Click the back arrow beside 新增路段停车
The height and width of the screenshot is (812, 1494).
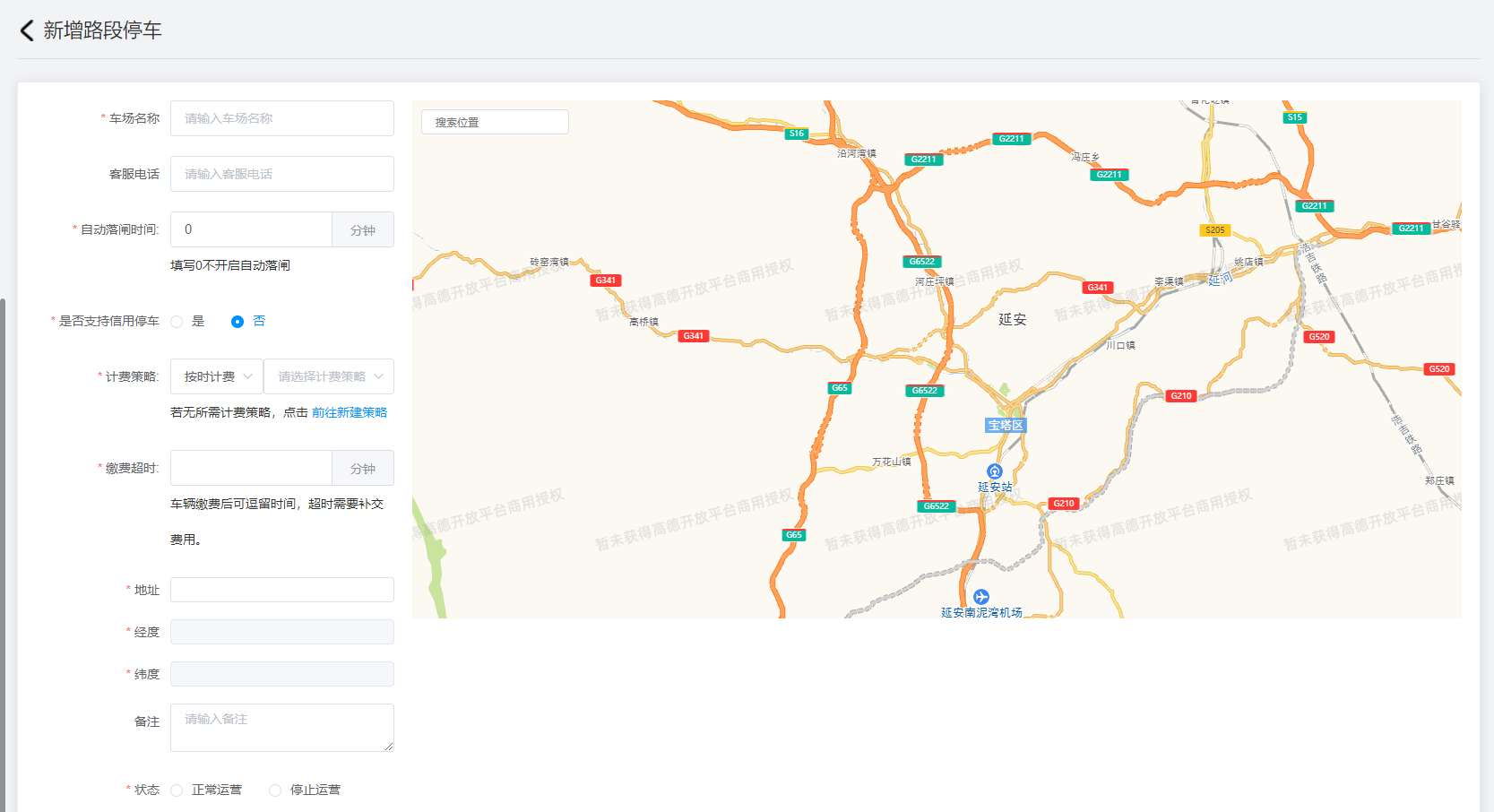tap(27, 30)
